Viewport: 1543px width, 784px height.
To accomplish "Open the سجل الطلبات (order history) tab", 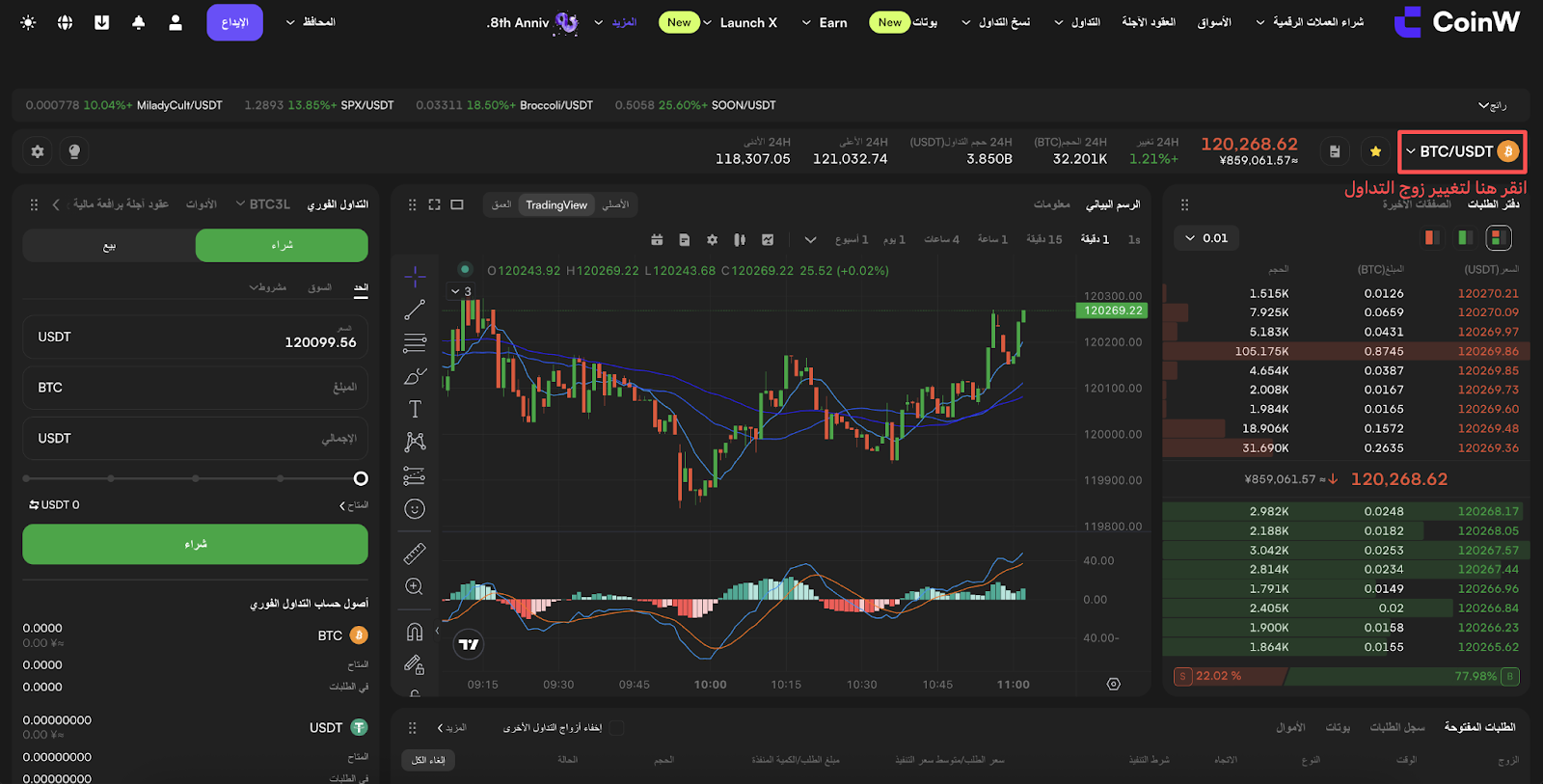I will (1397, 727).
